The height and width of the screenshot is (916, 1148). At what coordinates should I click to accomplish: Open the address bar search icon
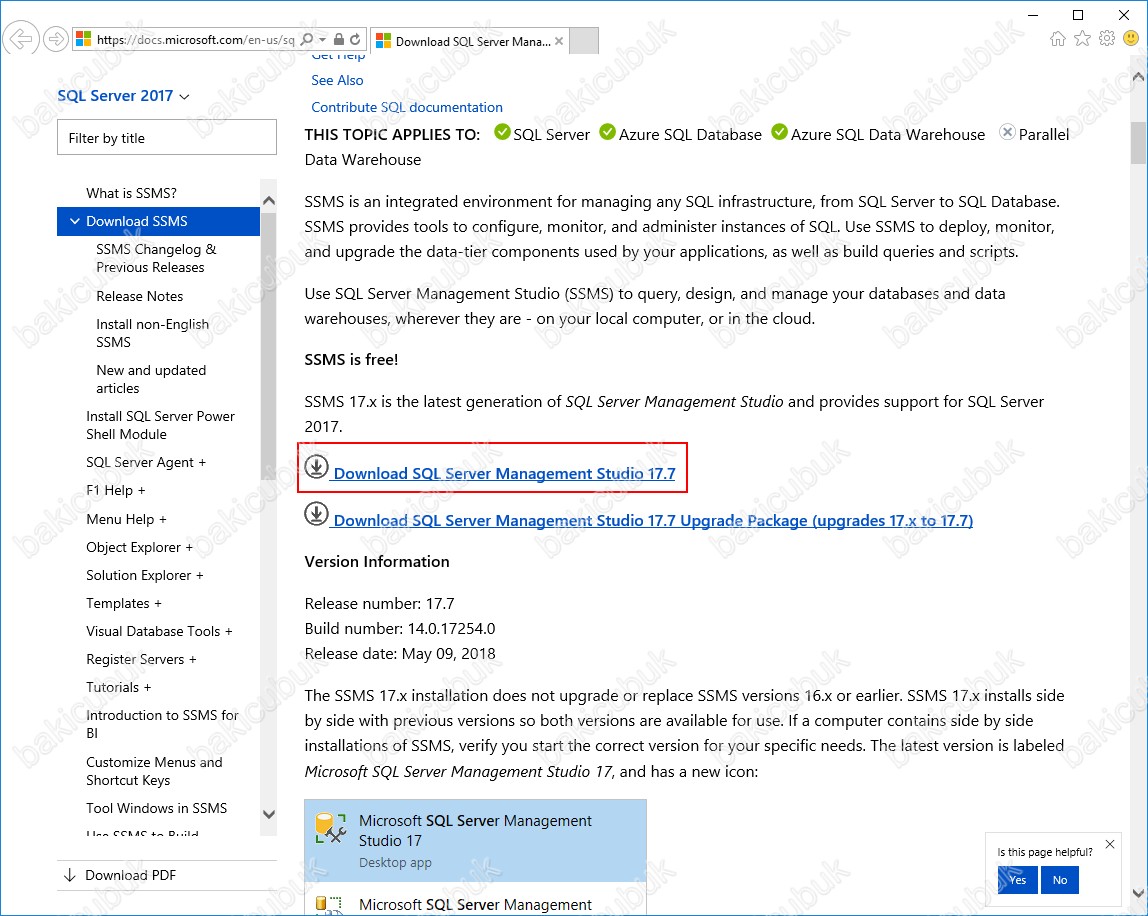308,40
